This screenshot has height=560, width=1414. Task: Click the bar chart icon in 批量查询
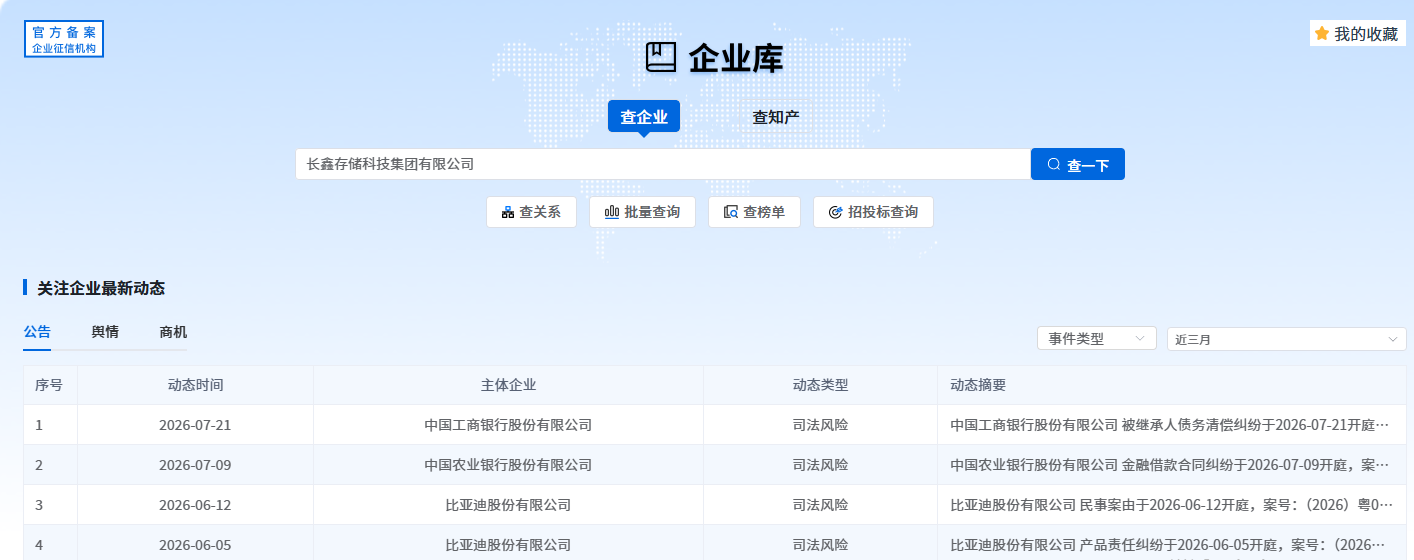tap(612, 212)
